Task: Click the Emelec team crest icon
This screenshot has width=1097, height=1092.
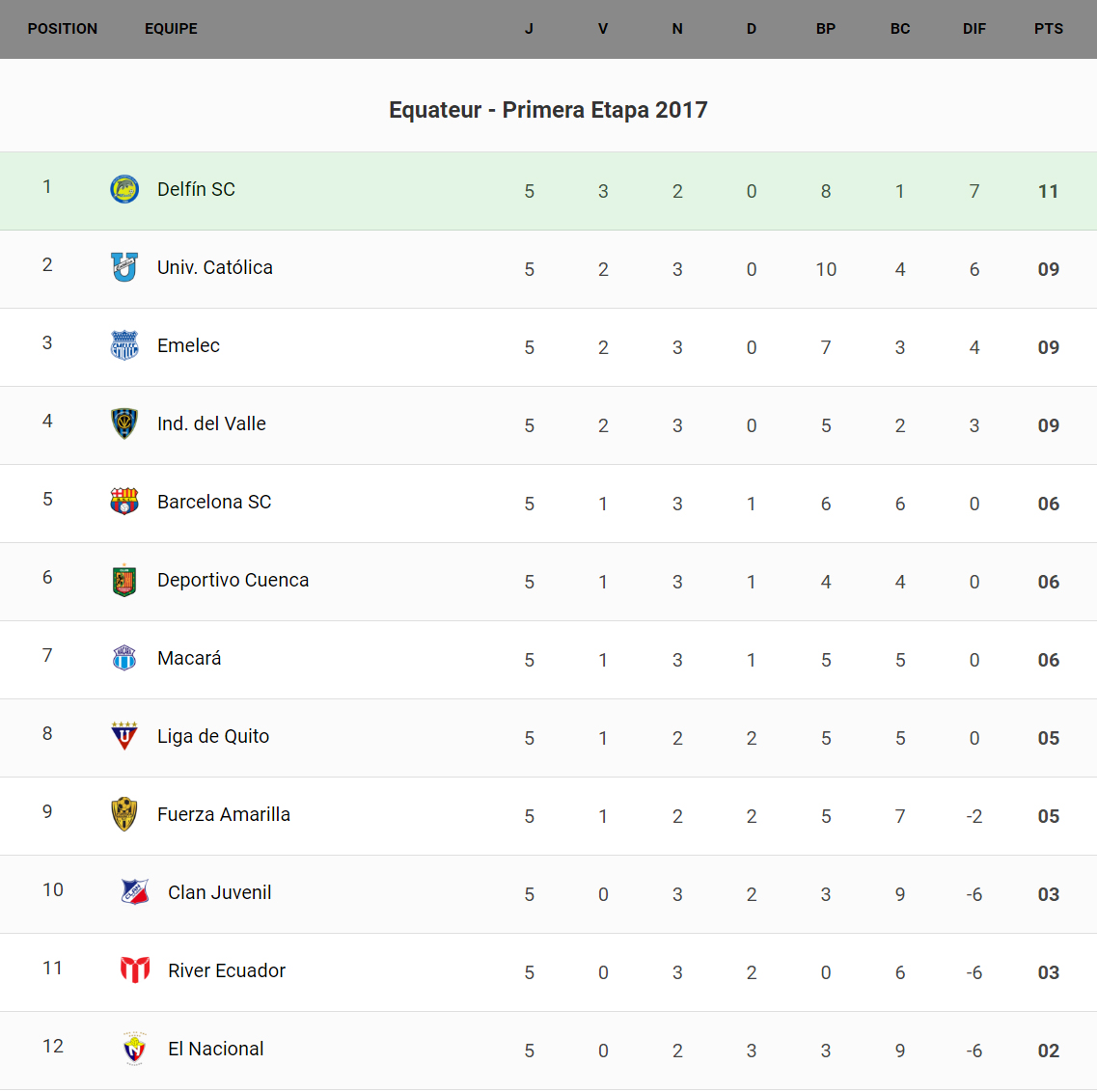Action: click(124, 345)
